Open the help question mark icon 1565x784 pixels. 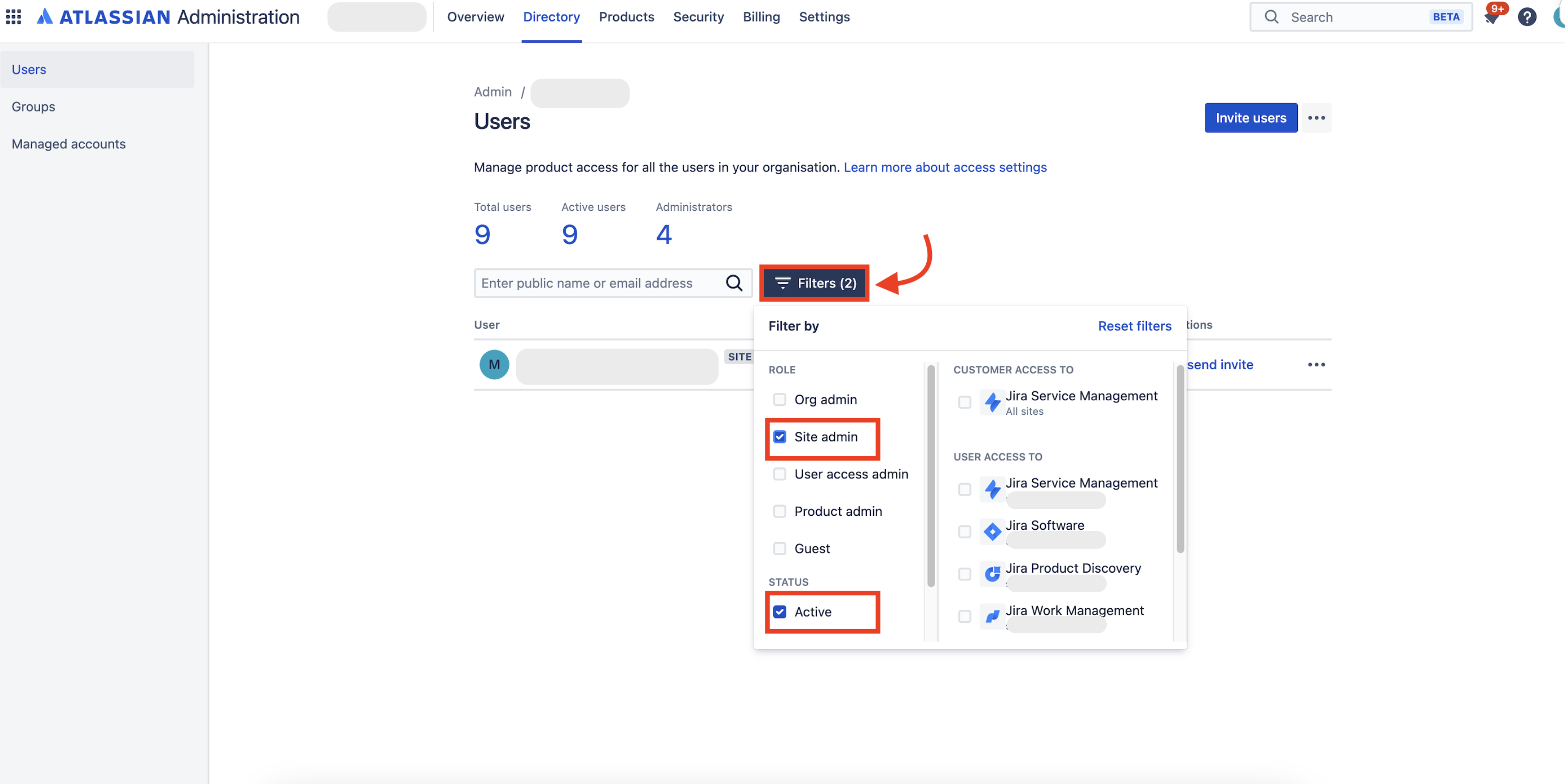coord(1527,16)
